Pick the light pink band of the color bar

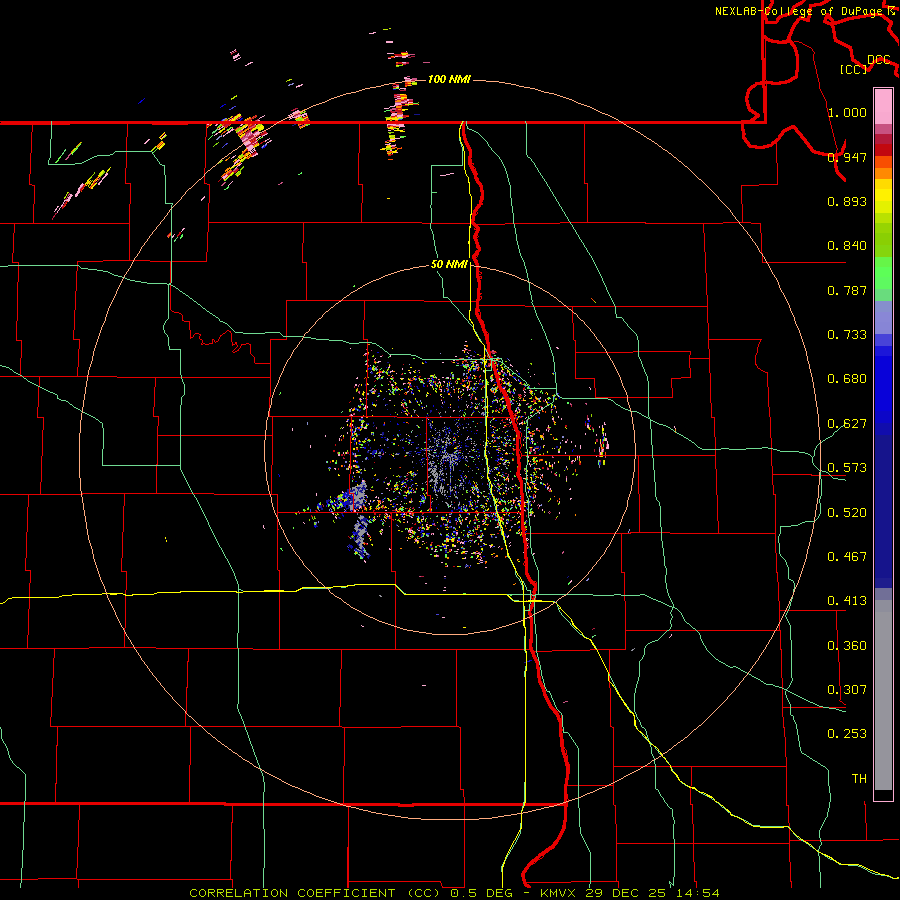(883, 107)
